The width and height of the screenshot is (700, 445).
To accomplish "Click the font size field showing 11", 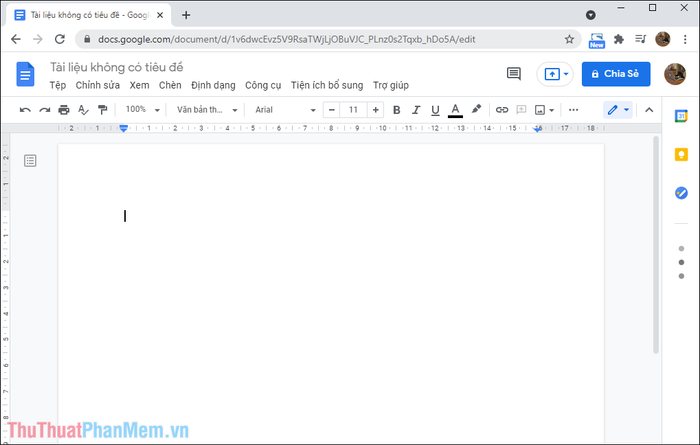I will click(x=353, y=110).
